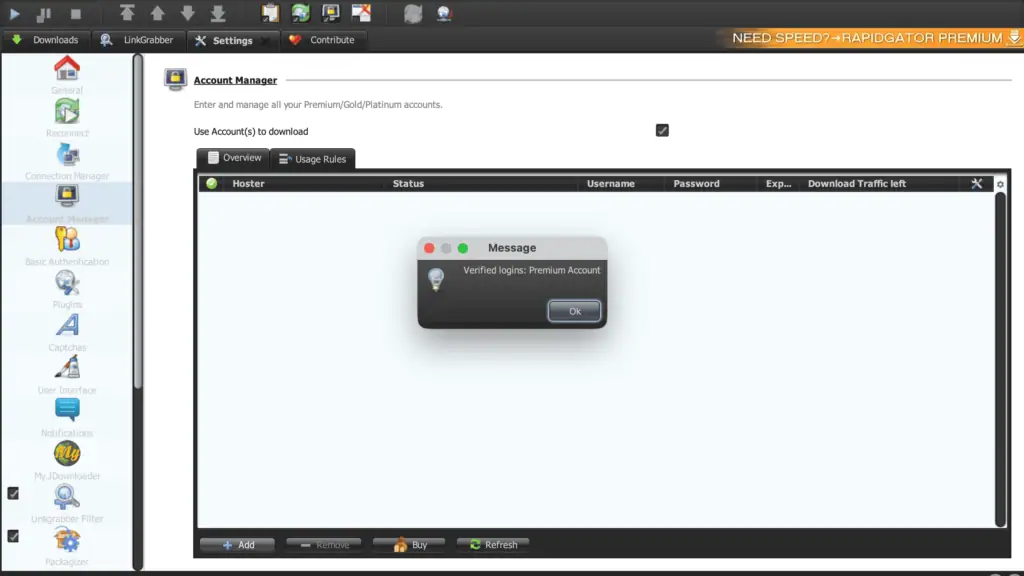The width and height of the screenshot is (1024, 576).
Task: Switch to Usage Rules tab
Action: click(313, 159)
